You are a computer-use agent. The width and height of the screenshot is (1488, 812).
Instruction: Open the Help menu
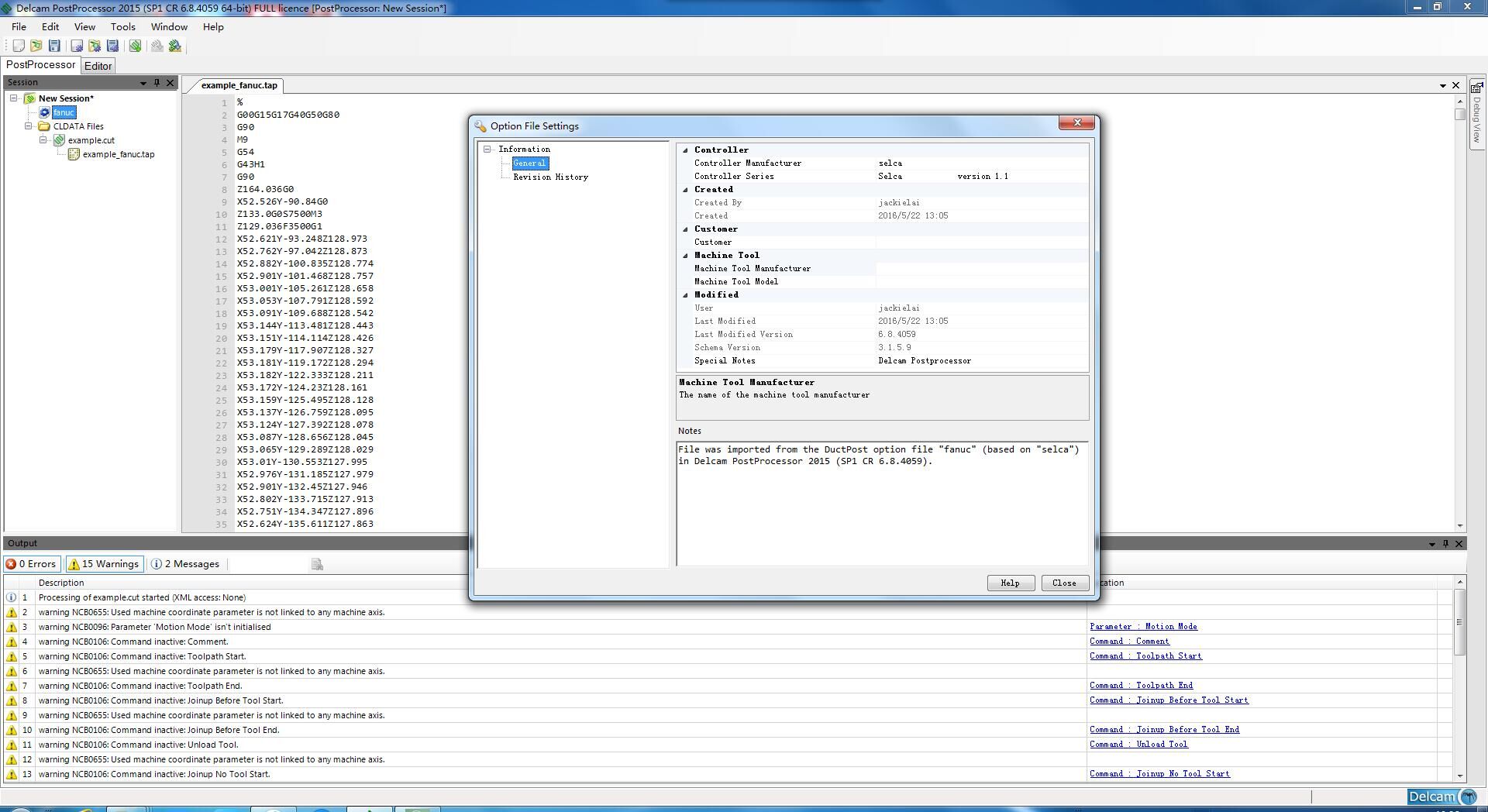click(213, 26)
